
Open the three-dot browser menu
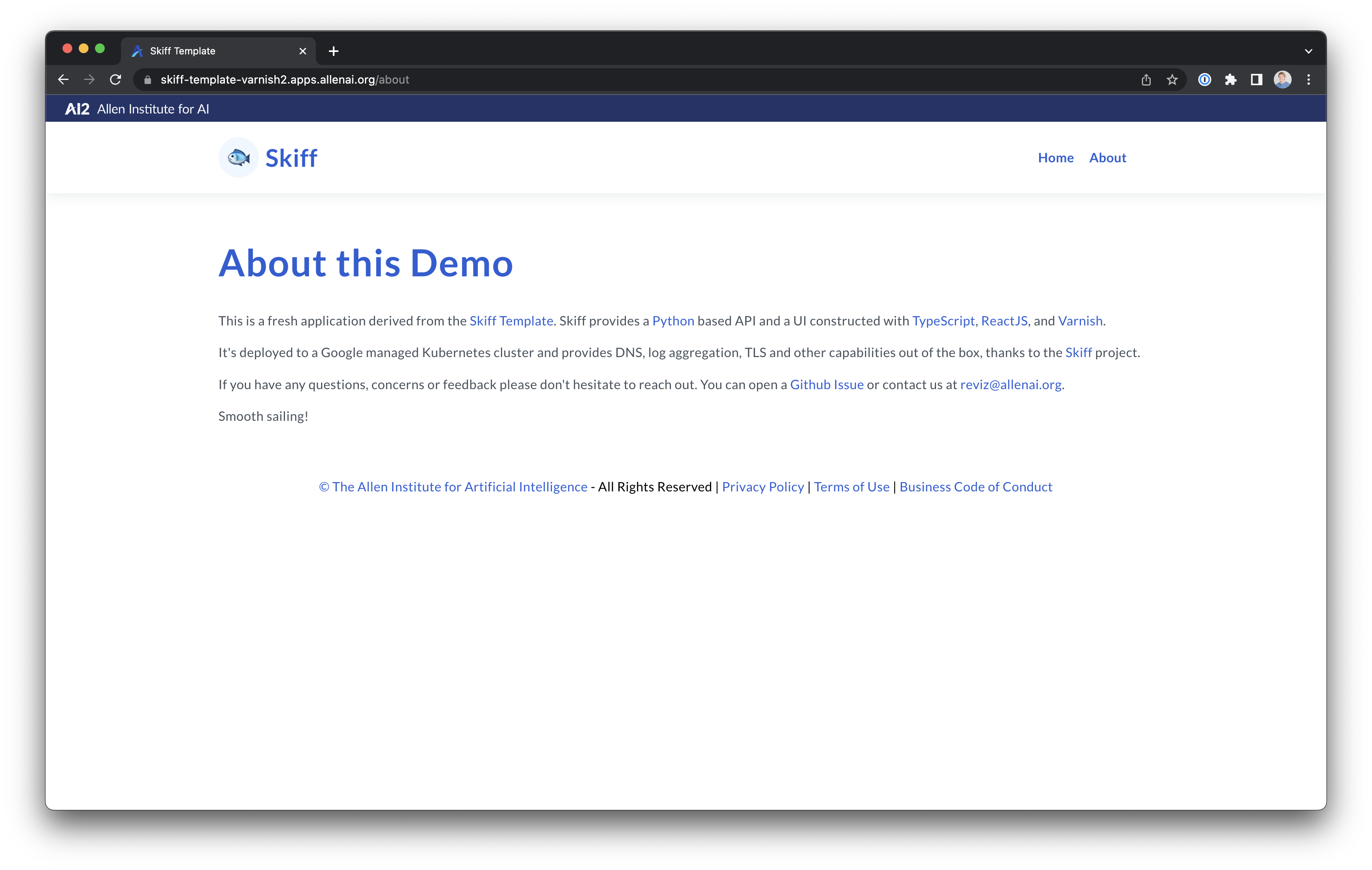tap(1309, 79)
